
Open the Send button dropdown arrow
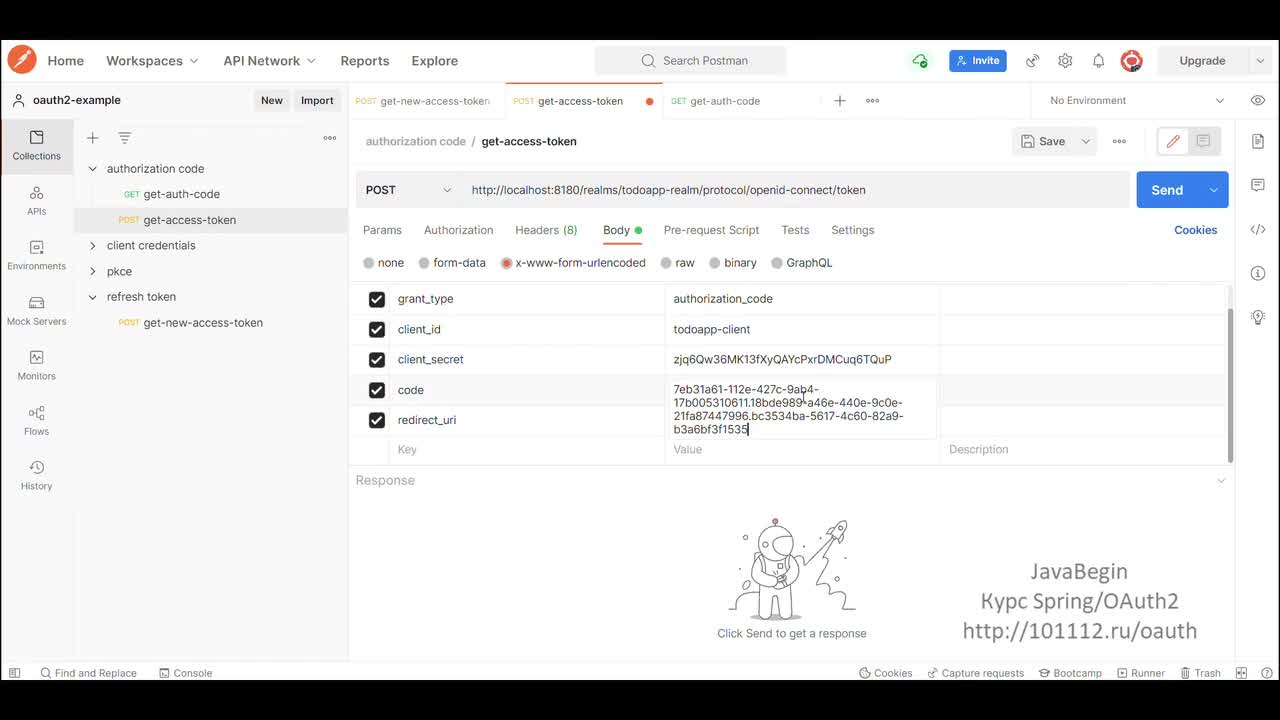coord(1214,190)
